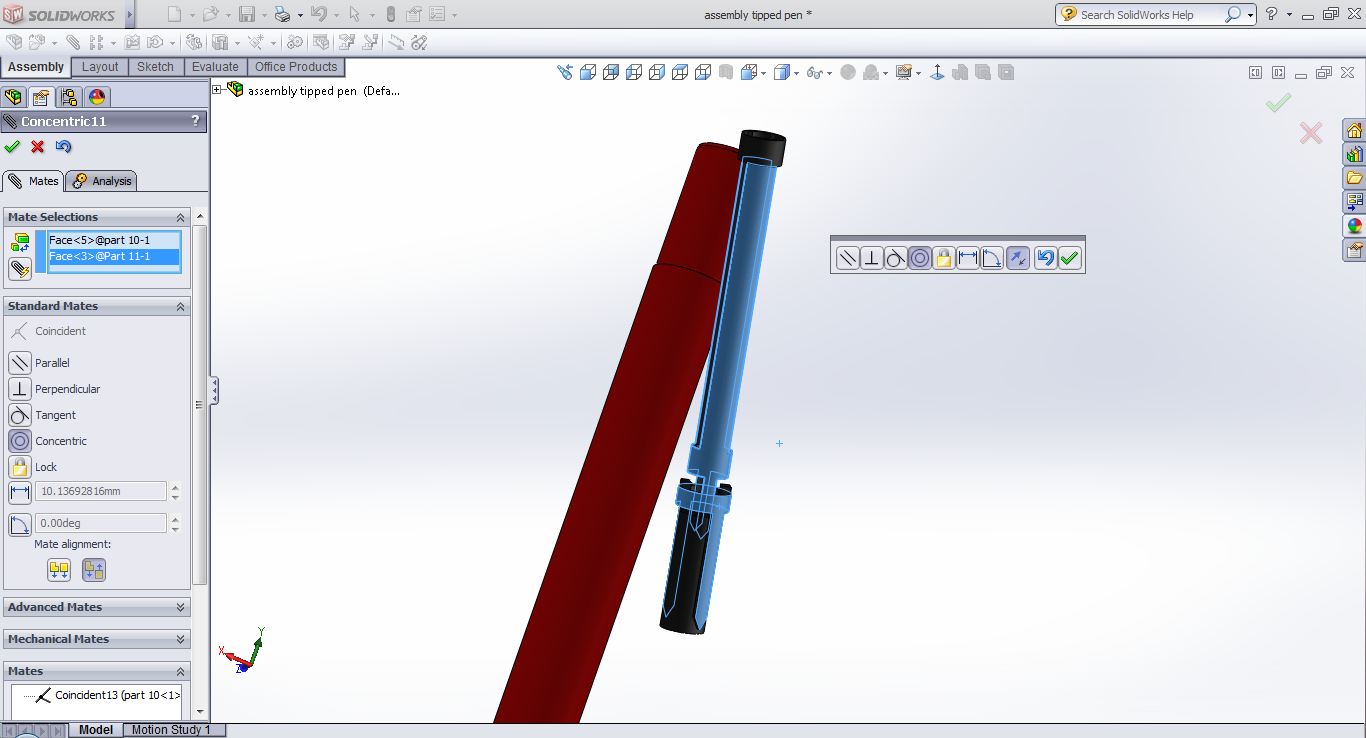Screen dimensions: 1366x738
Task: Switch to Sketch tab
Action: [155, 67]
